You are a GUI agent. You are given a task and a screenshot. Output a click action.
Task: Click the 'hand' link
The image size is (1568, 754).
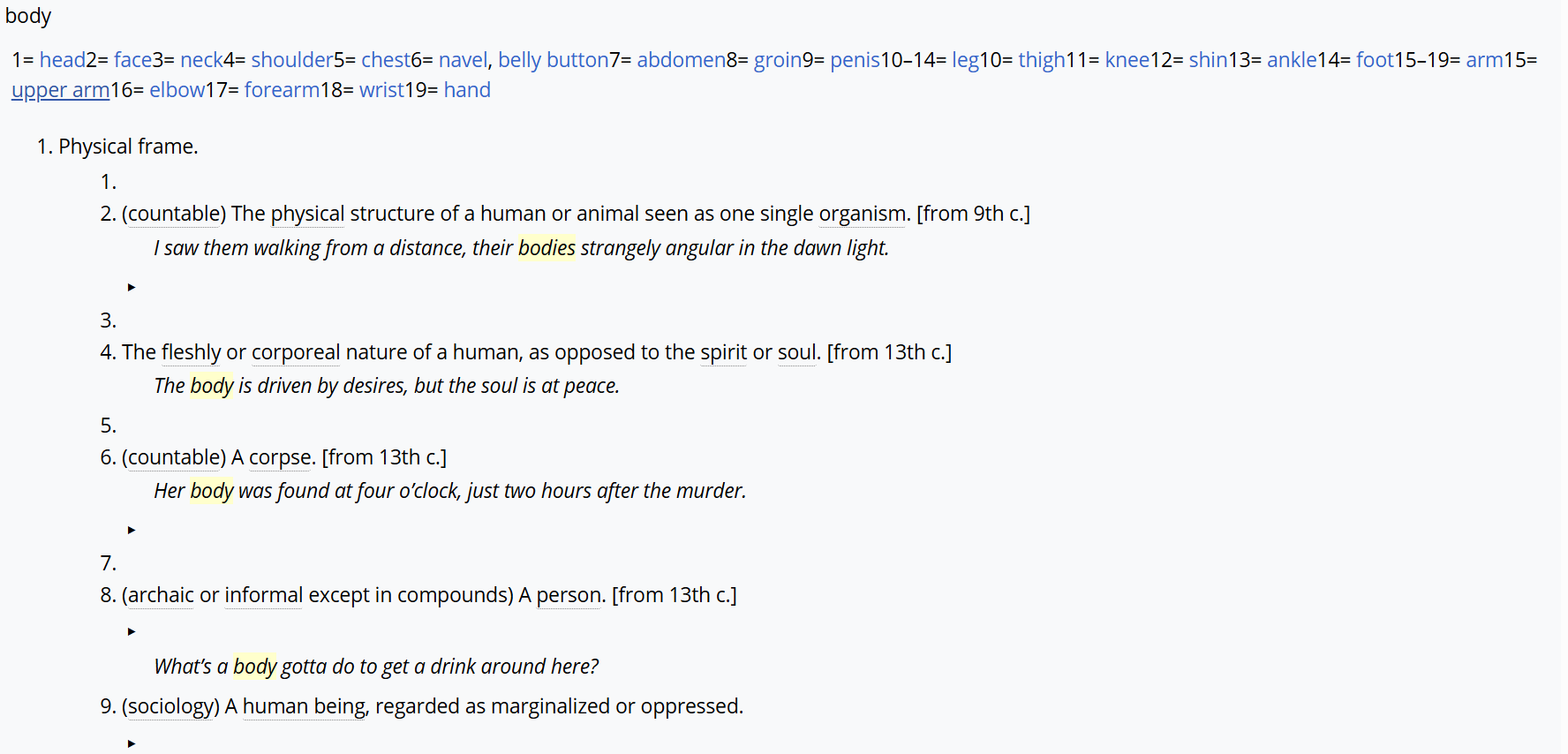(x=467, y=90)
